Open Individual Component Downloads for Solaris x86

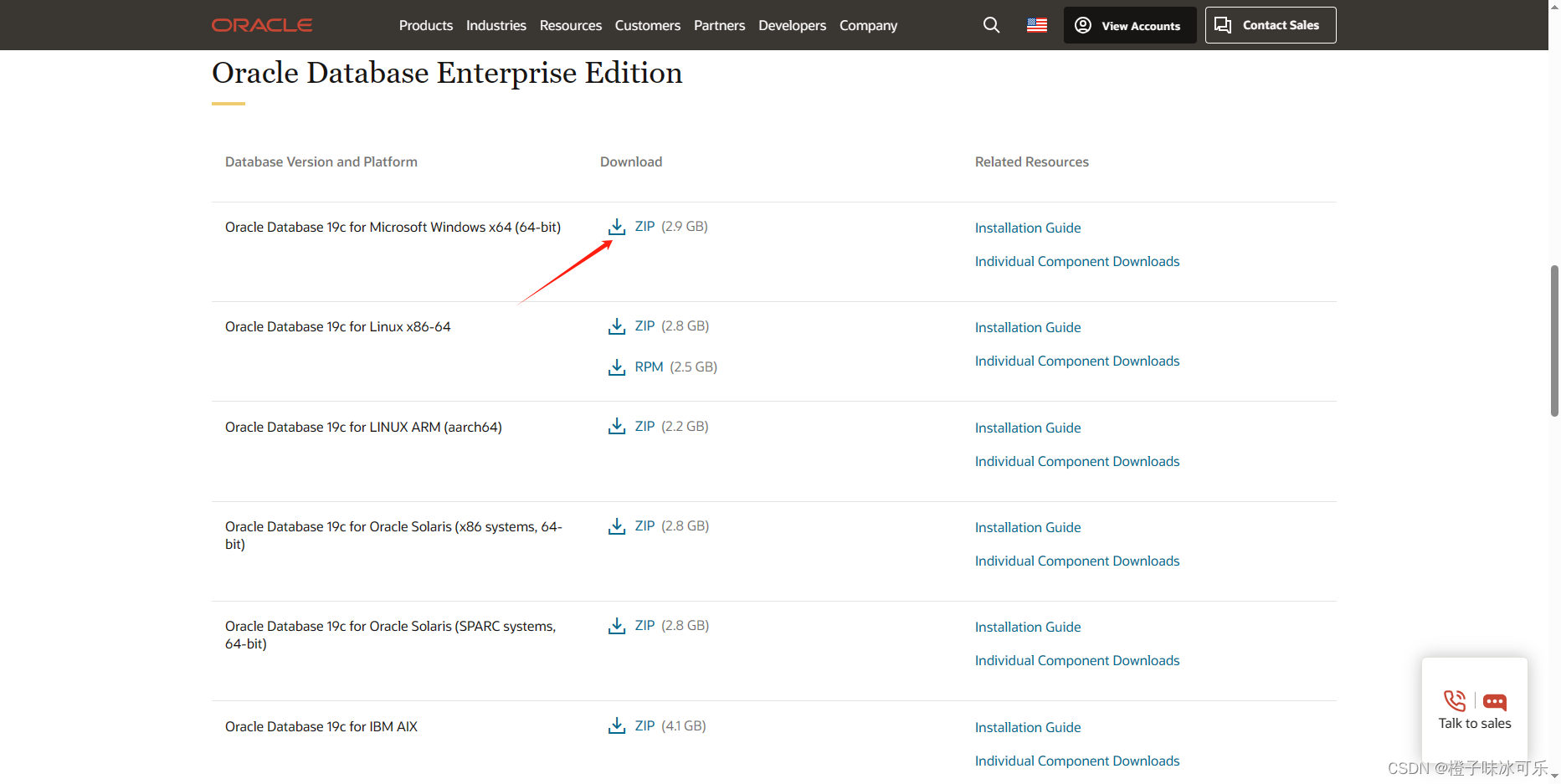pos(1077,561)
